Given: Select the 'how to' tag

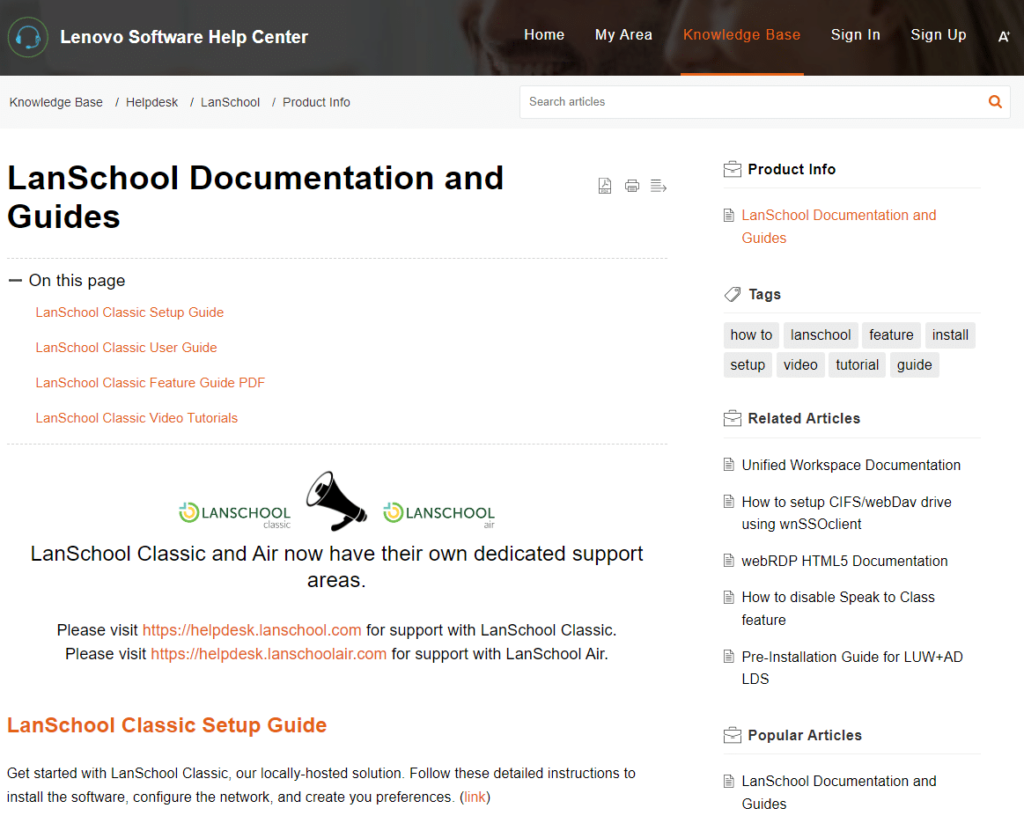Looking at the screenshot, I should pyautogui.click(x=751, y=335).
